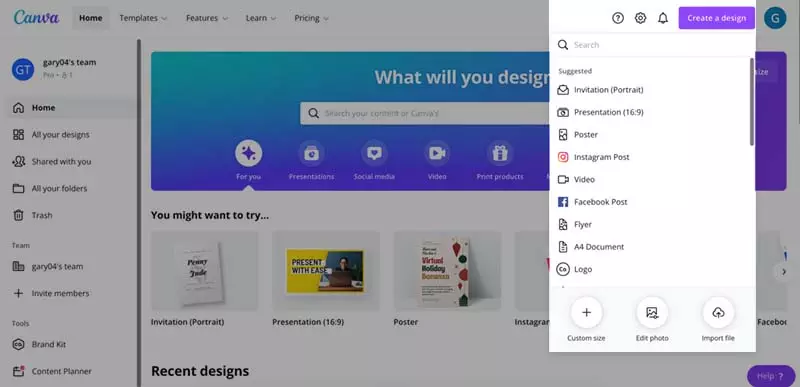Select the Video category icon
This screenshot has width=800, height=387.
click(437, 153)
